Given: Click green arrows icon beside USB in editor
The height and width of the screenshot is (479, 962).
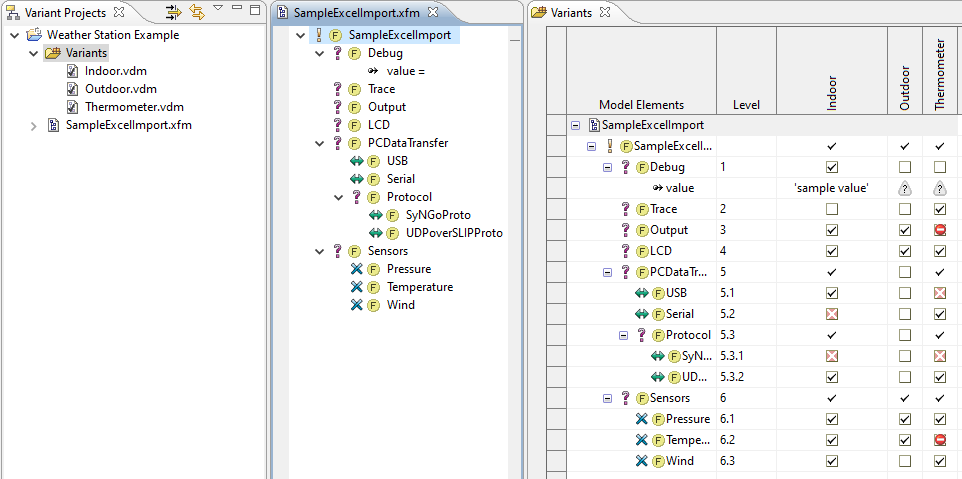Looking at the screenshot, I should coord(357,161).
